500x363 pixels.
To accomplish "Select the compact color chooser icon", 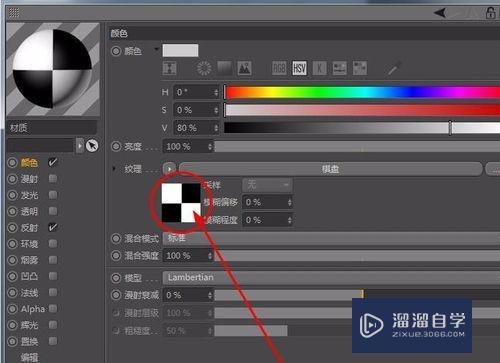I will 170,68.
